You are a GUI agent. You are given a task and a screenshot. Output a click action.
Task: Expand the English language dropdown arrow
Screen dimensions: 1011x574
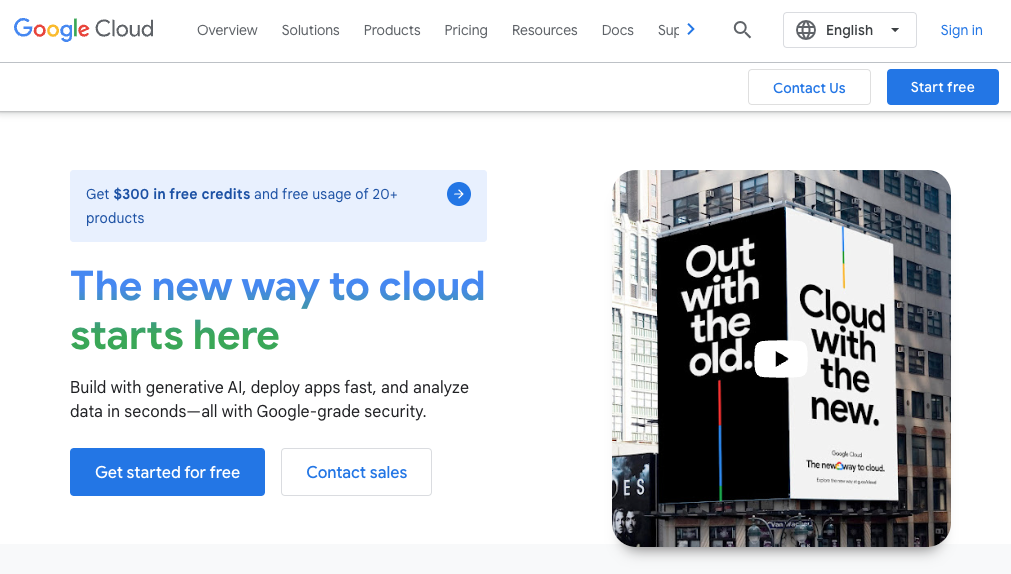[x=894, y=30]
